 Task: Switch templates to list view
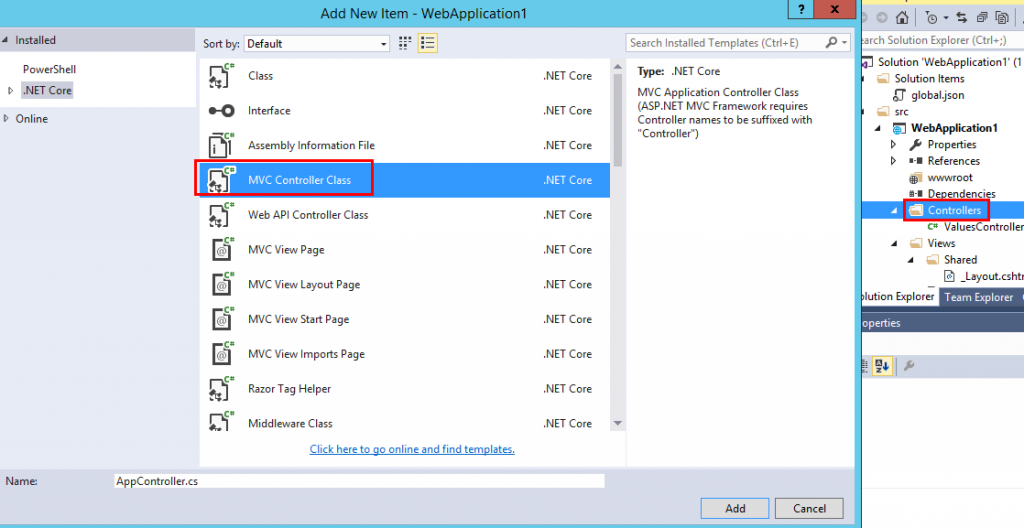coord(428,43)
